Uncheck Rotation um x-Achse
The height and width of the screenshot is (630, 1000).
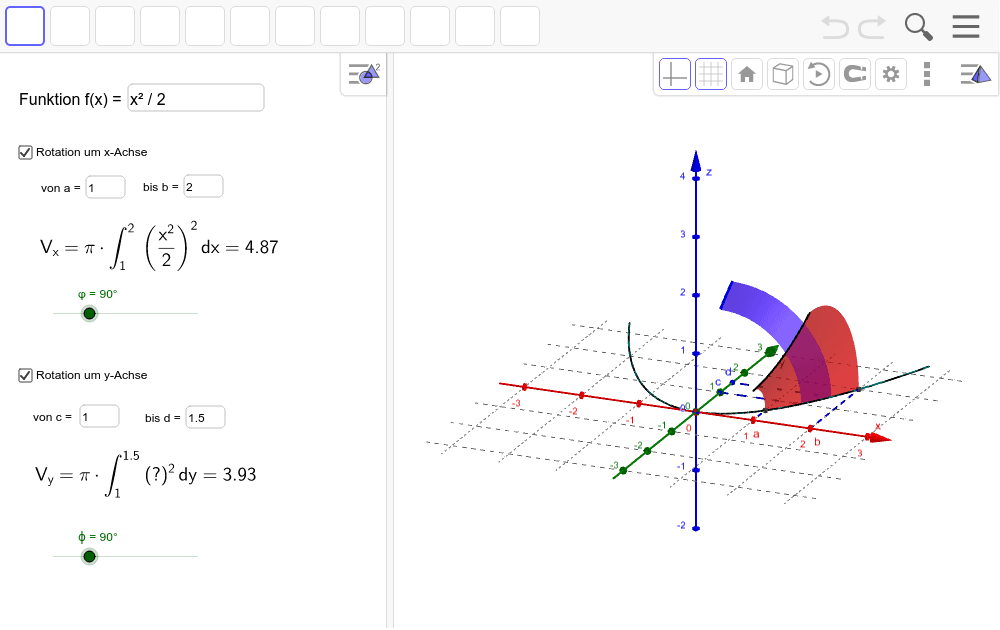(26, 152)
